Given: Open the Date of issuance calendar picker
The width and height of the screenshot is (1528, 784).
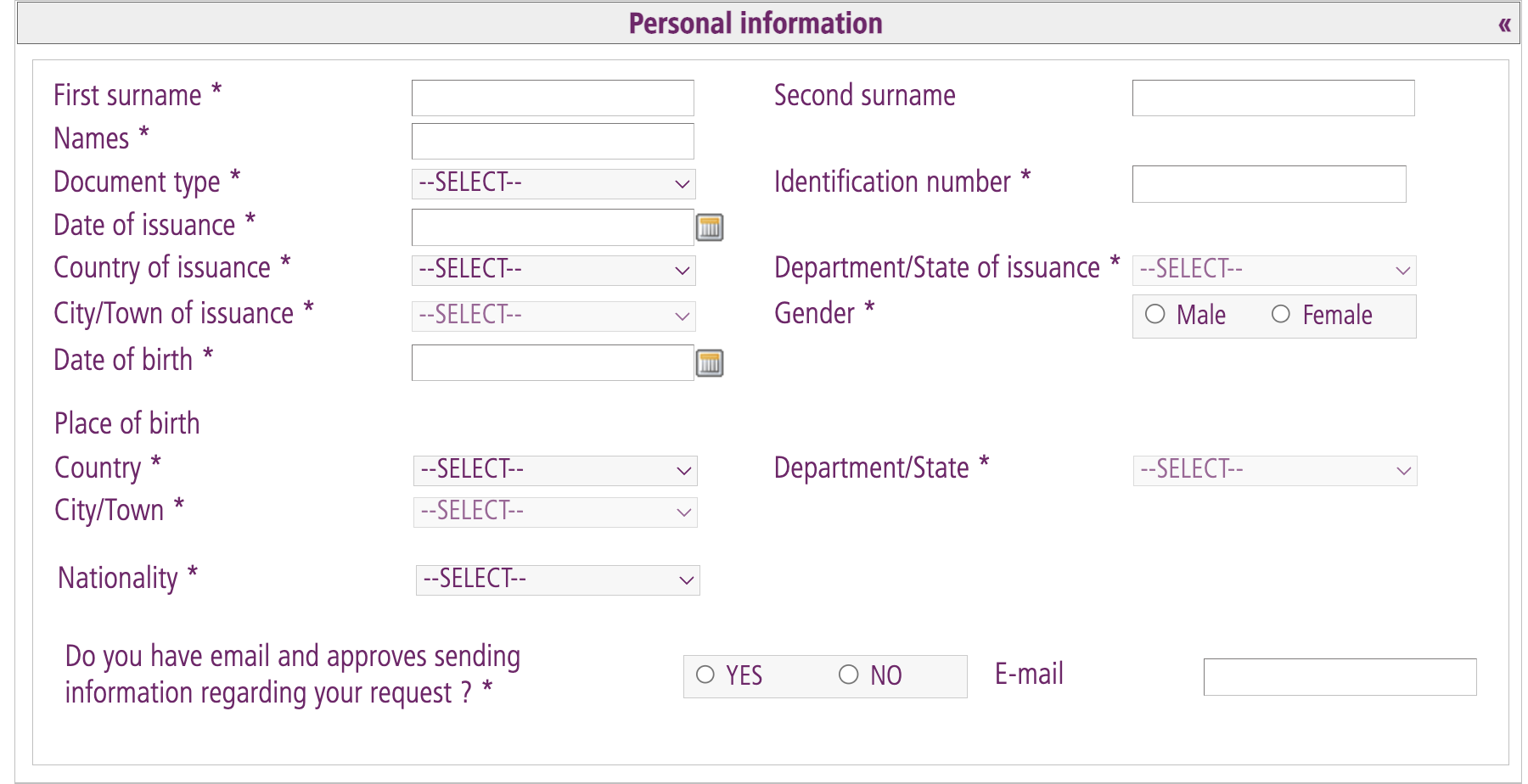Looking at the screenshot, I should point(710,227).
